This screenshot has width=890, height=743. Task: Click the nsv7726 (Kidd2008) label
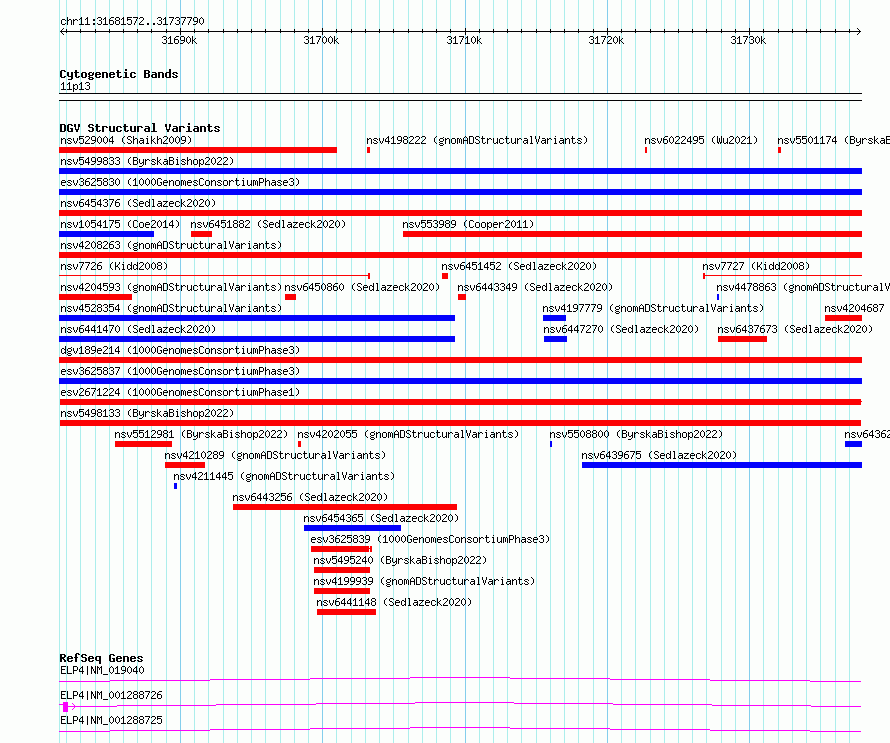tap(114, 266)
